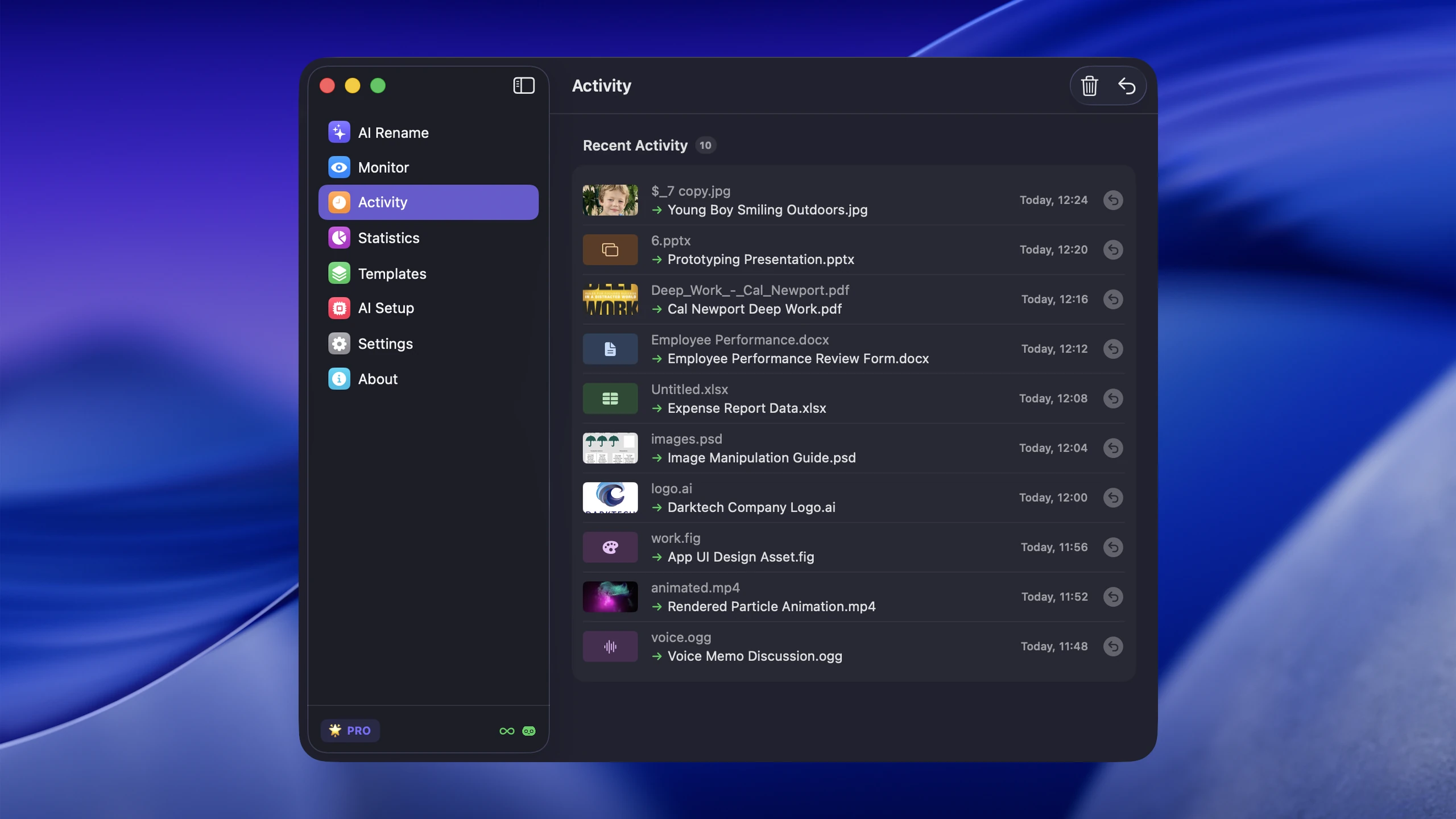Toggle the sidebar panel icon

(x=524, y=85)
